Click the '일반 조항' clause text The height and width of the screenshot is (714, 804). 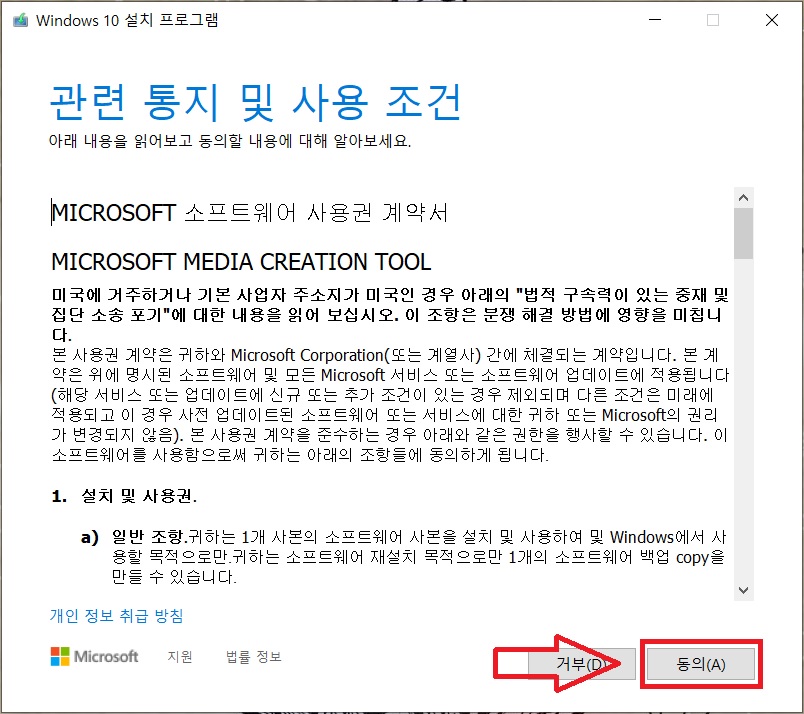pyautogui.click(x=147, y=537)
